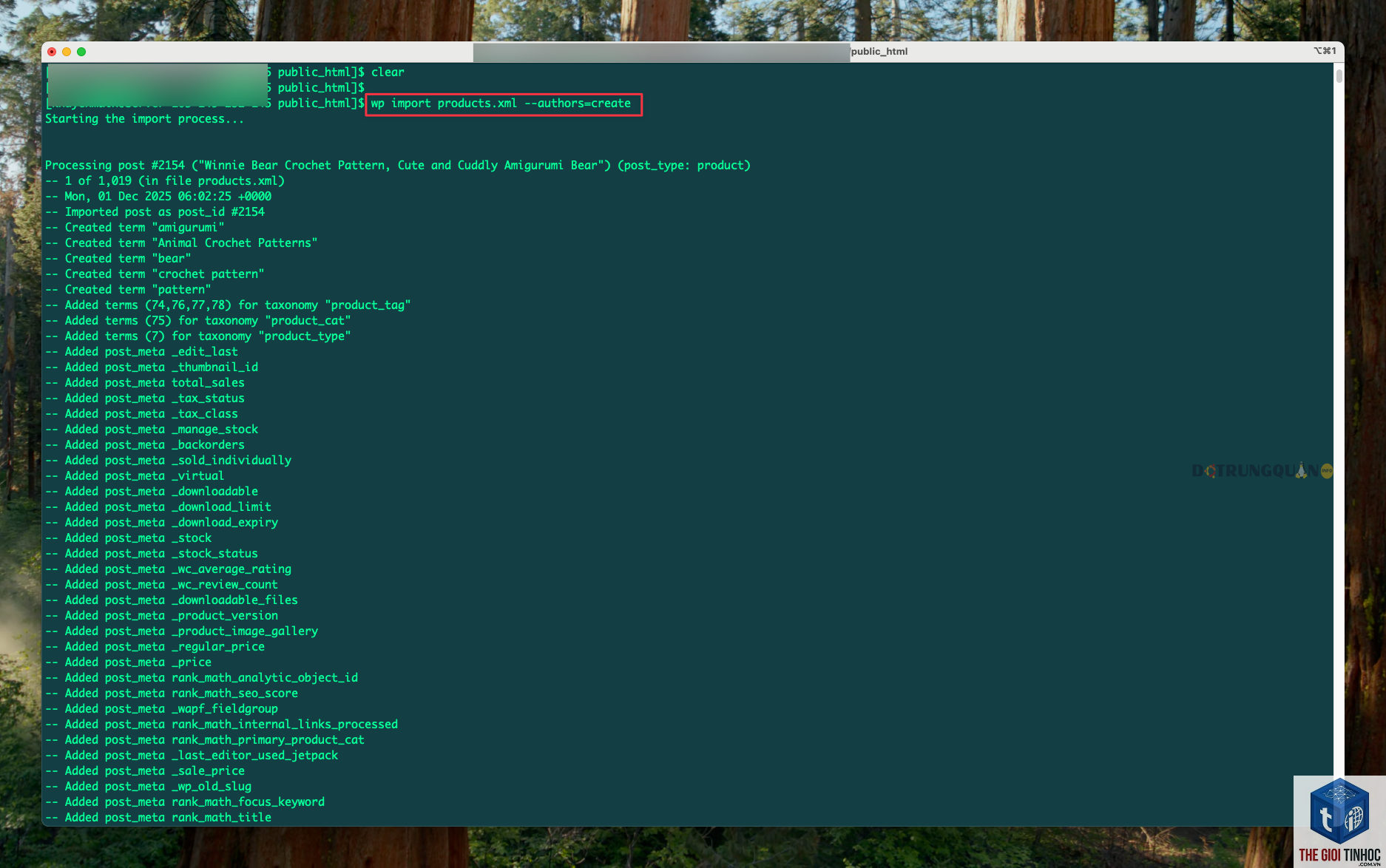The width and height of the screenshot is (1386, 868).
Task: Click 'Created term "Animal Crochet Patterns"' line
Action: pos(181,243)
